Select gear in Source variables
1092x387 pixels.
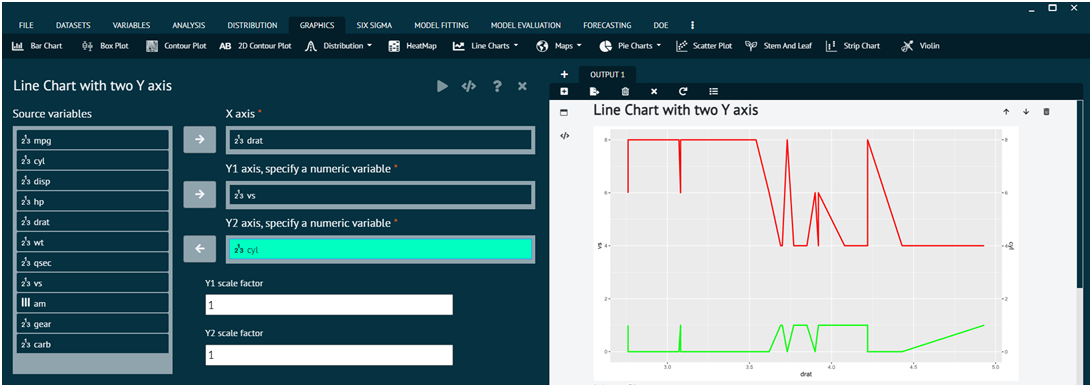click(93, 324)
